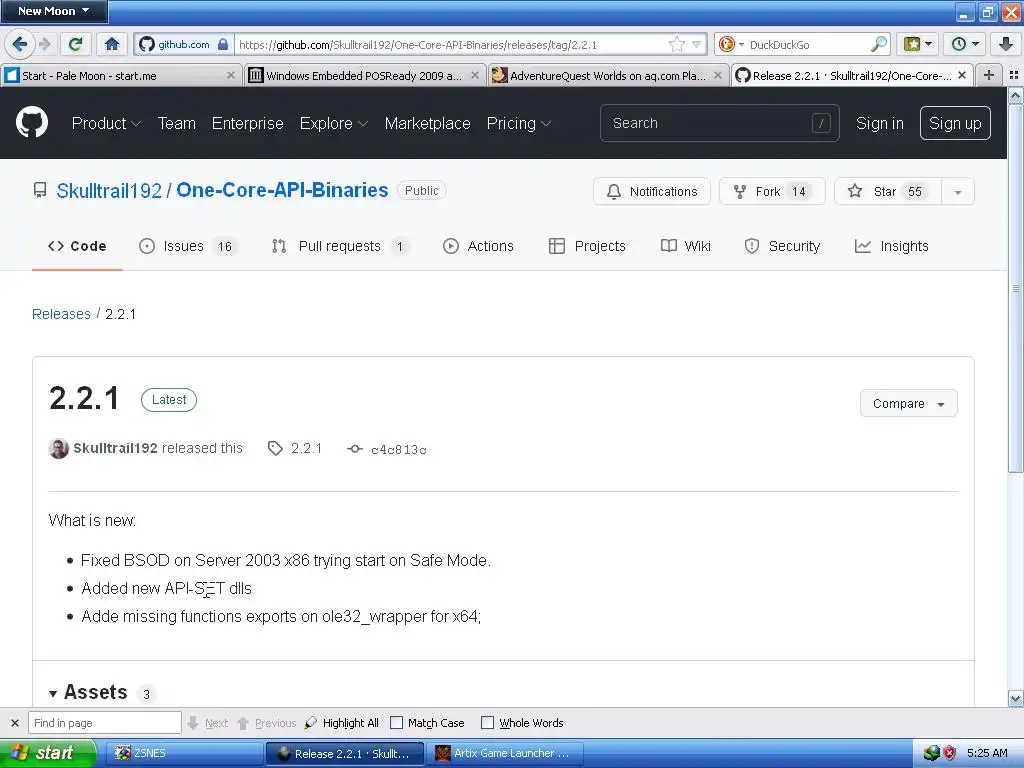
Task: Click the Find in page text field
Action: click(104, 723)
